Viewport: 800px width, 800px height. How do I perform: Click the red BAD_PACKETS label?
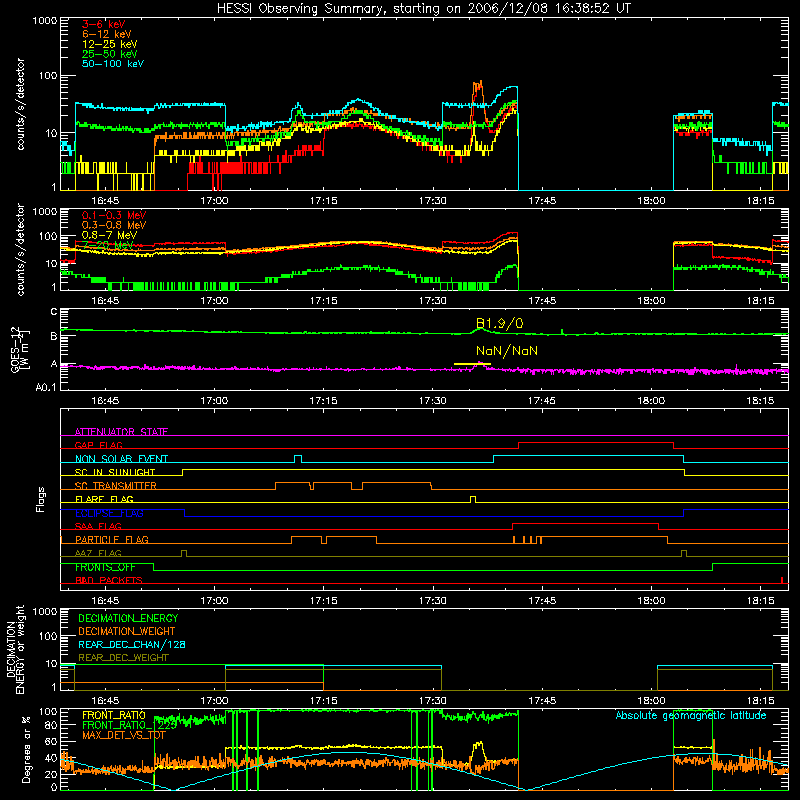tap(109, 580)
